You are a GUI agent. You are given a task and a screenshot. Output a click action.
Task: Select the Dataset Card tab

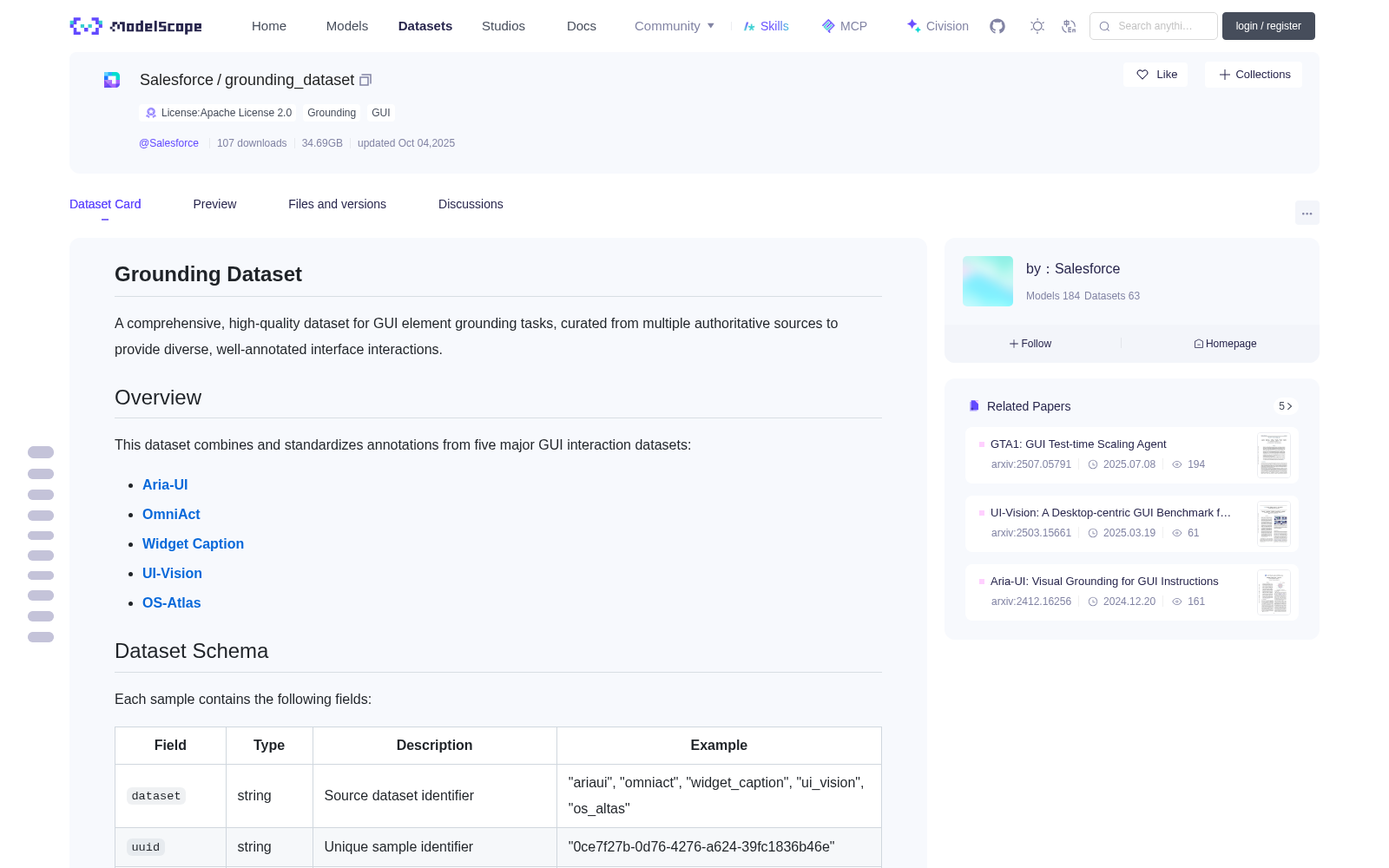(105, 204)
